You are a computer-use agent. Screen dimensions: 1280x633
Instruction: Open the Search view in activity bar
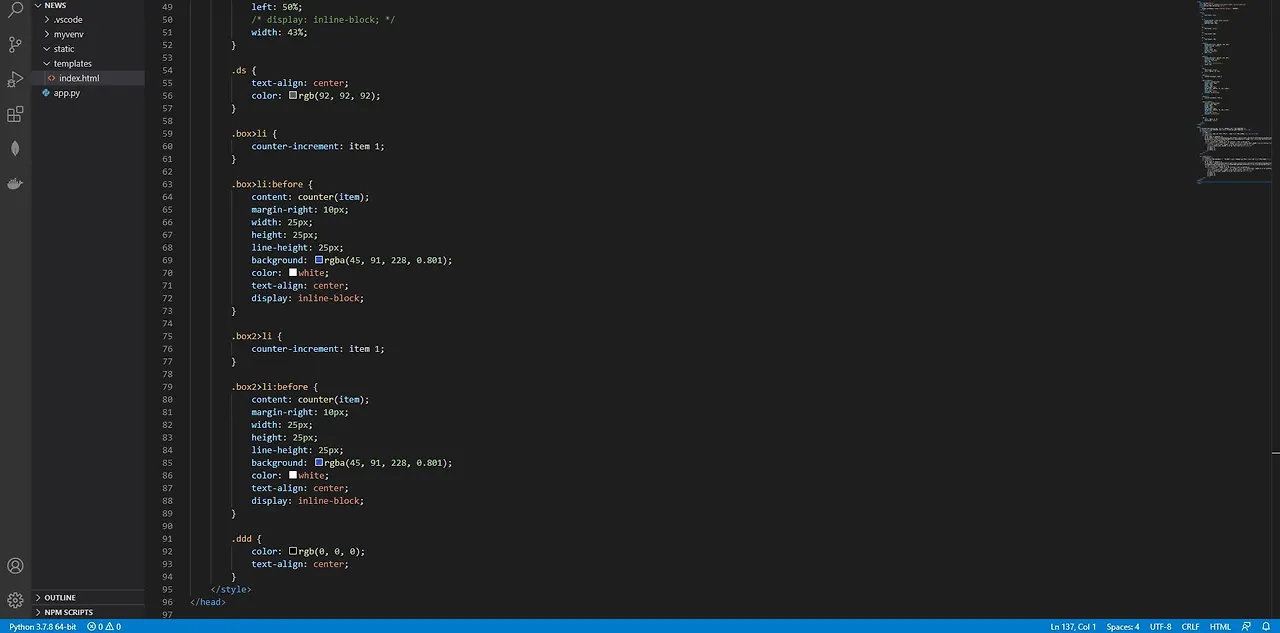coord(15,10)
